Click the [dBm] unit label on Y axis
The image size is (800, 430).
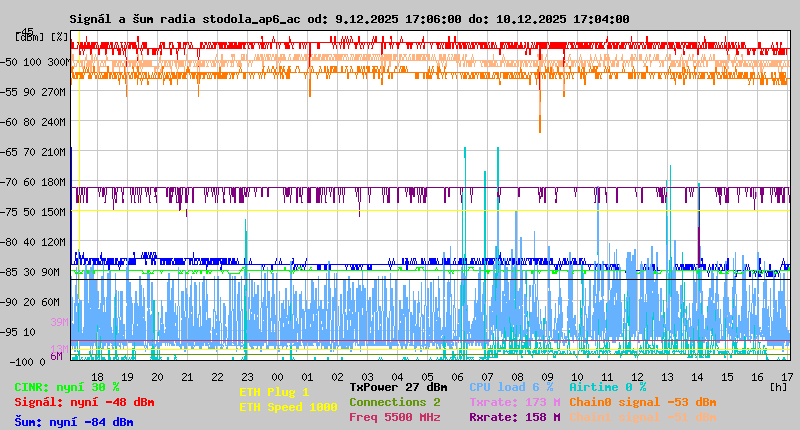[x=30, y=37]
